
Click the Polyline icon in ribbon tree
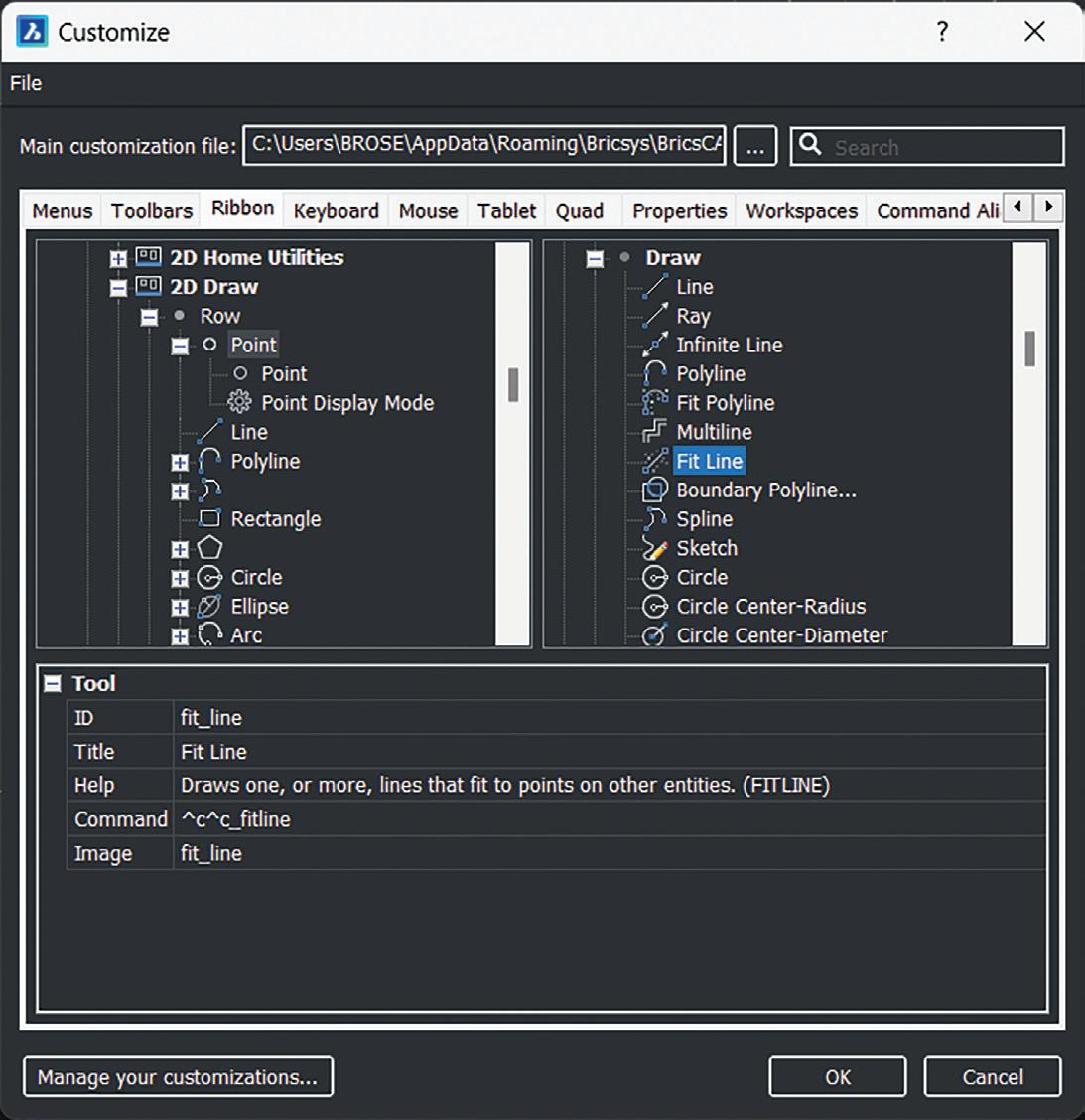tap(210, 461)
